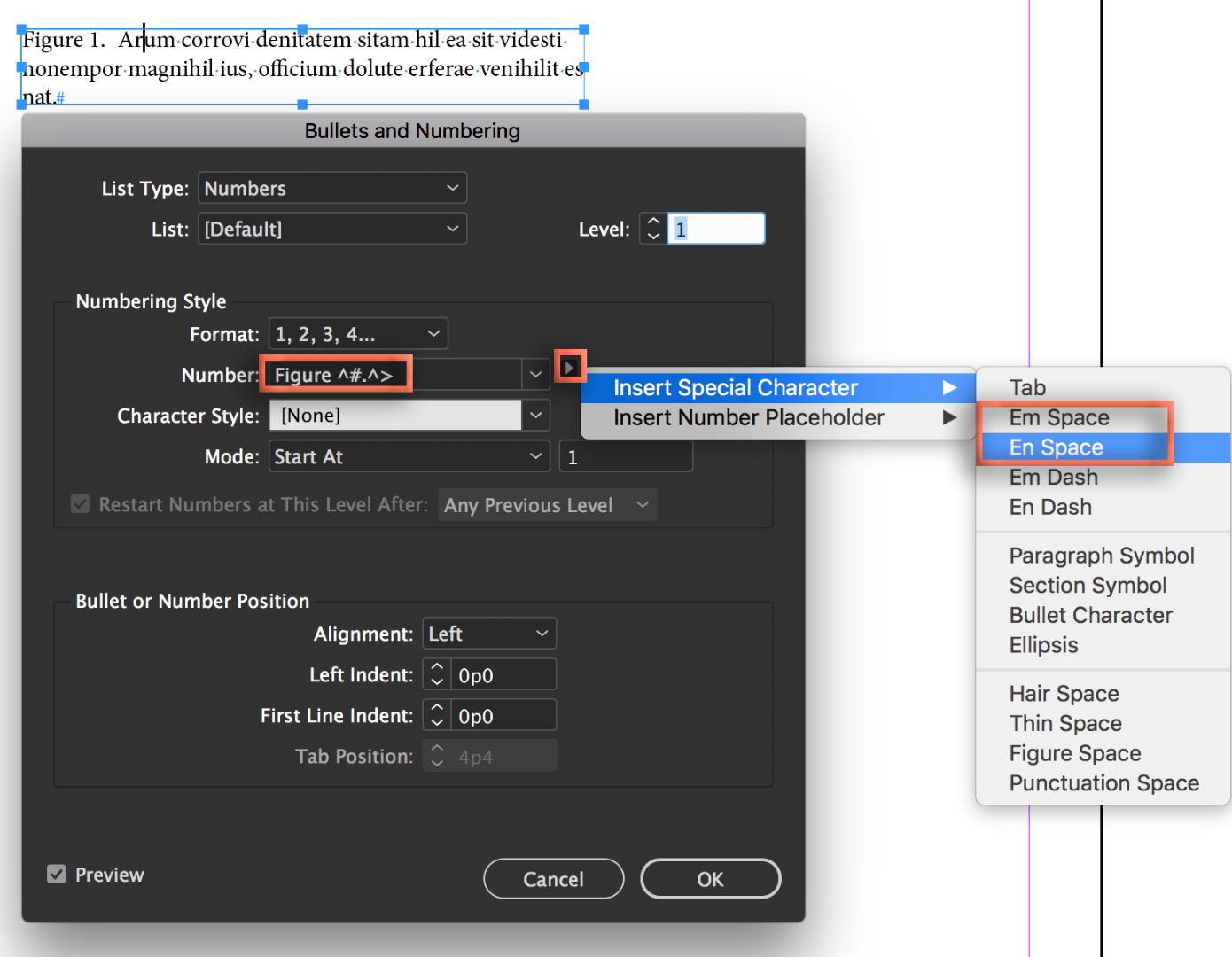Open the special character flyout arrow beside Number
This screenshot has height=957, width=1232.
point(569,367)
